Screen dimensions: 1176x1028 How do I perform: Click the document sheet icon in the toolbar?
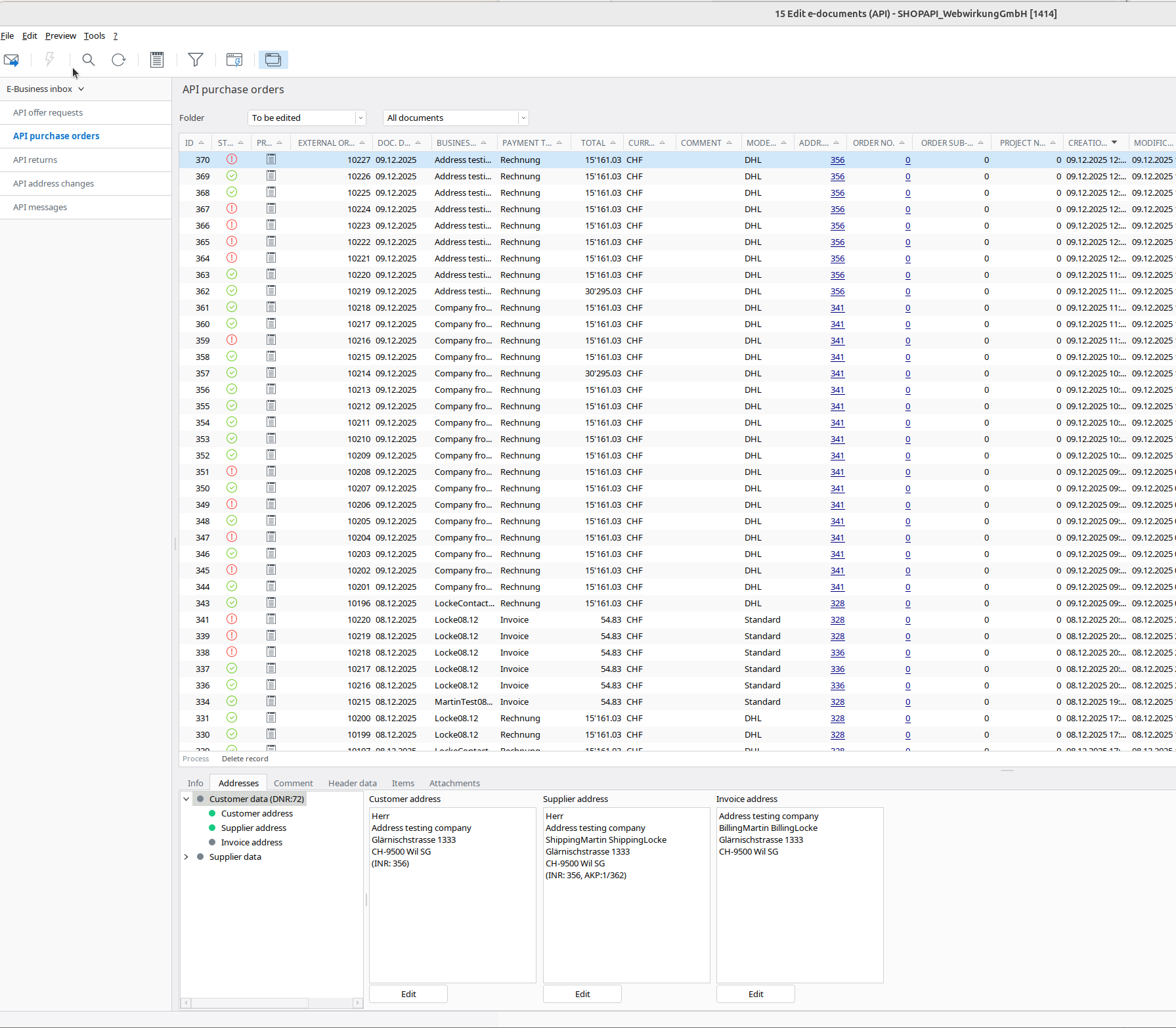pyautogui.click(x=156, y=60)
